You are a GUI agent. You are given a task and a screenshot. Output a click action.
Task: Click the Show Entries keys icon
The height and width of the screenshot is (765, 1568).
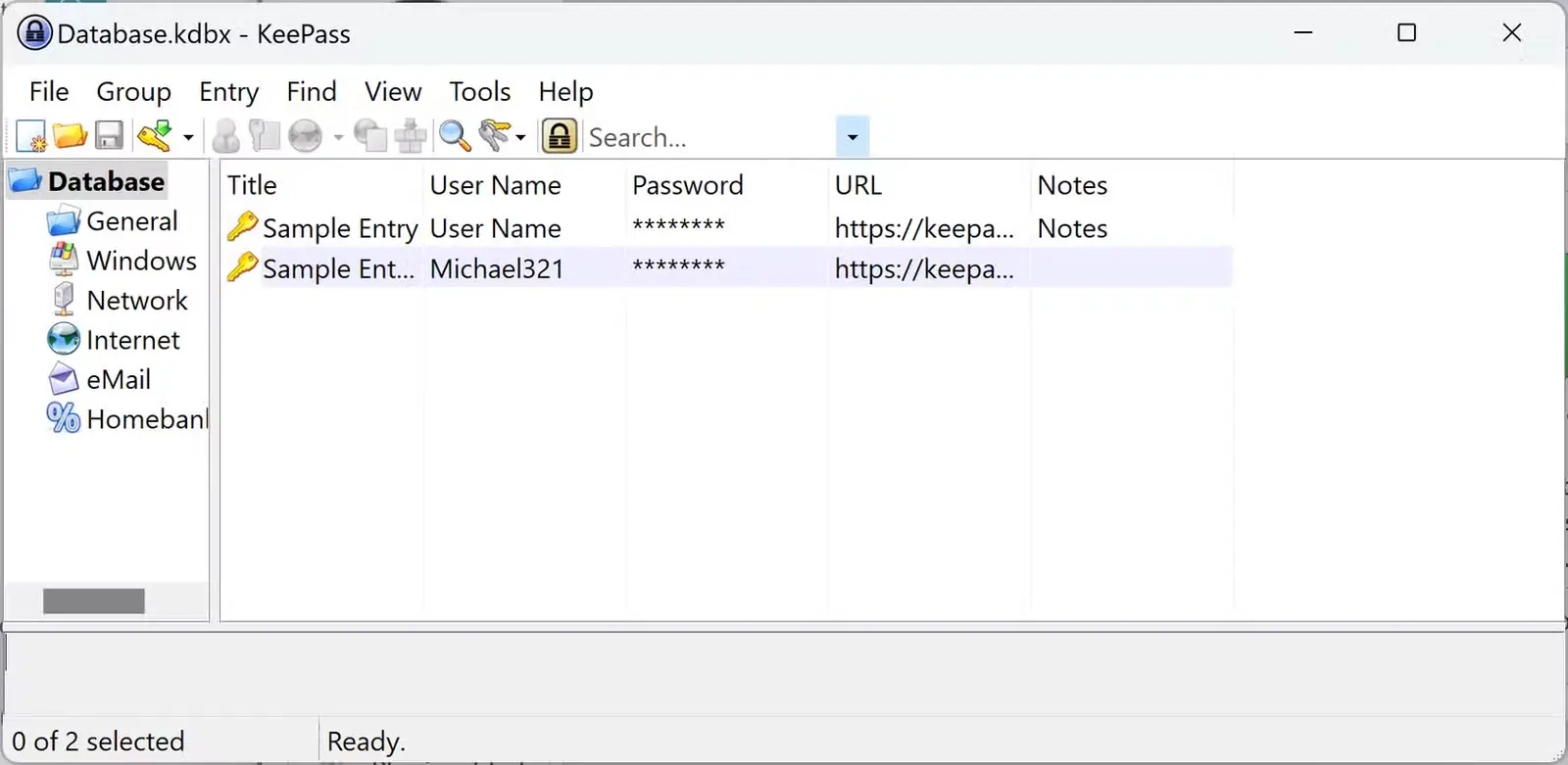496,136
